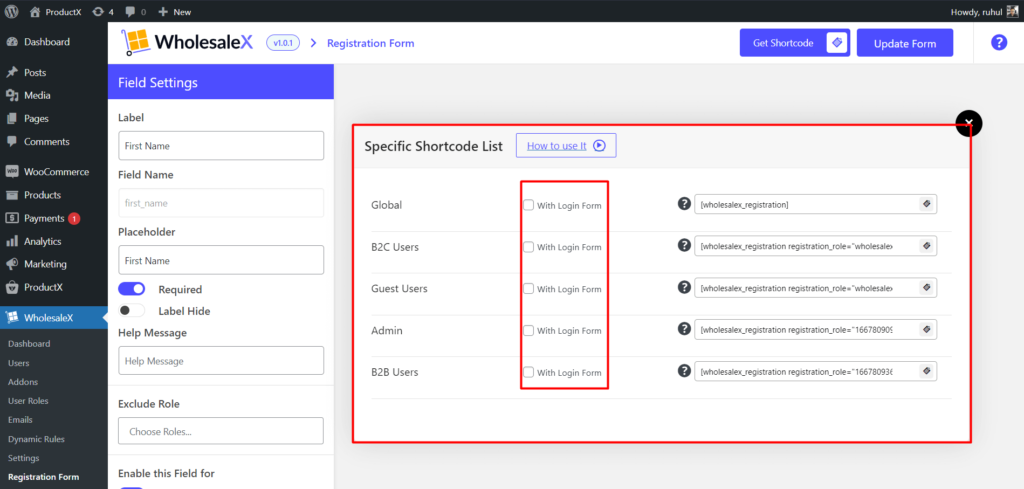Screen dimensions: 1024x489
Task: Open the WordPress logo menu
Action: click(x=12, y=11)
